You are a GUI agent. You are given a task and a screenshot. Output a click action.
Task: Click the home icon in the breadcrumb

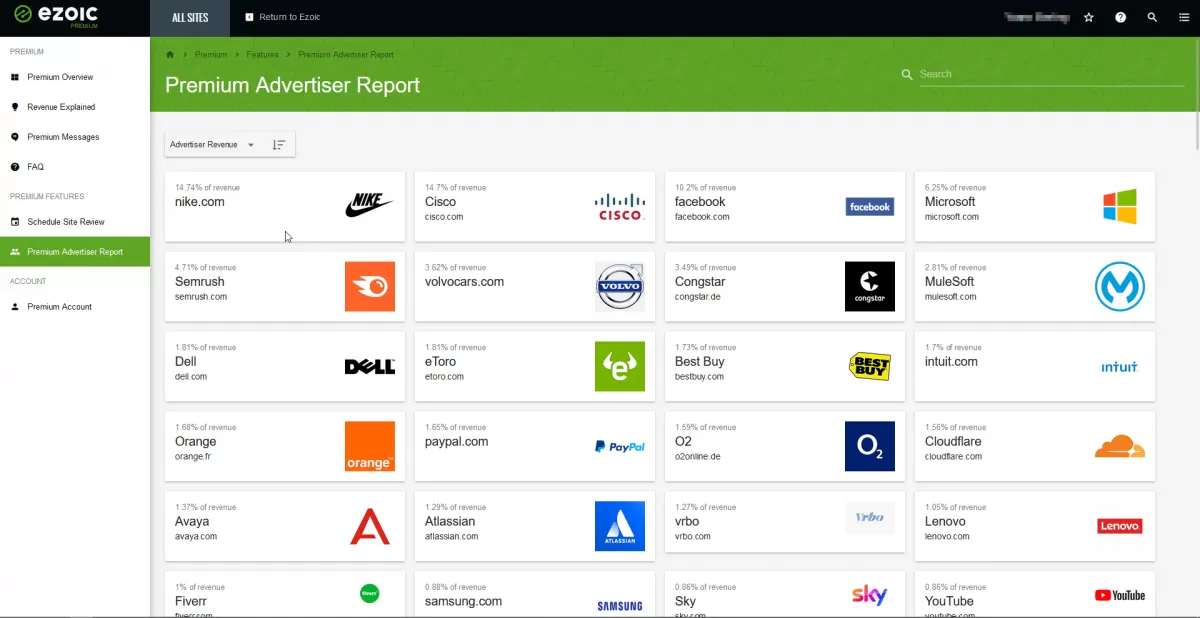(170, 54)
